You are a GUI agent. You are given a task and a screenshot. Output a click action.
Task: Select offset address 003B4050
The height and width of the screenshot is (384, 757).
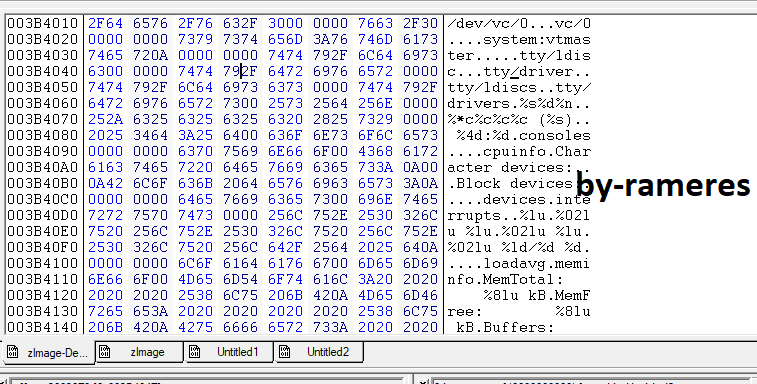pos(42,87)
